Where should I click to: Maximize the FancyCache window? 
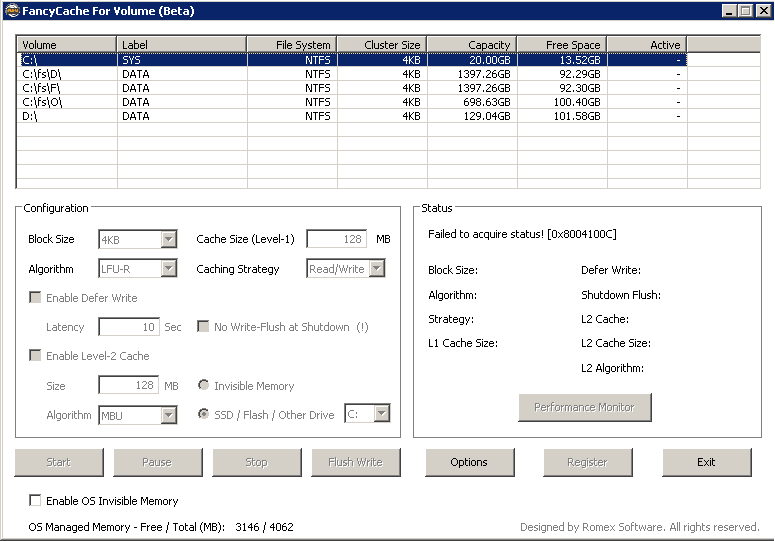click(x=745, y=10)
